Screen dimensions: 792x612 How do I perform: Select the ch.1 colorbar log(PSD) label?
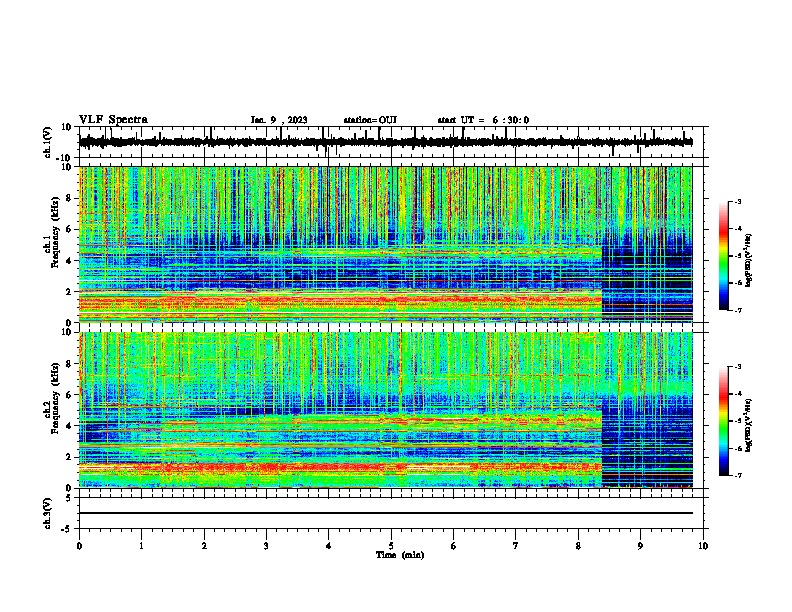pos(749,260)
